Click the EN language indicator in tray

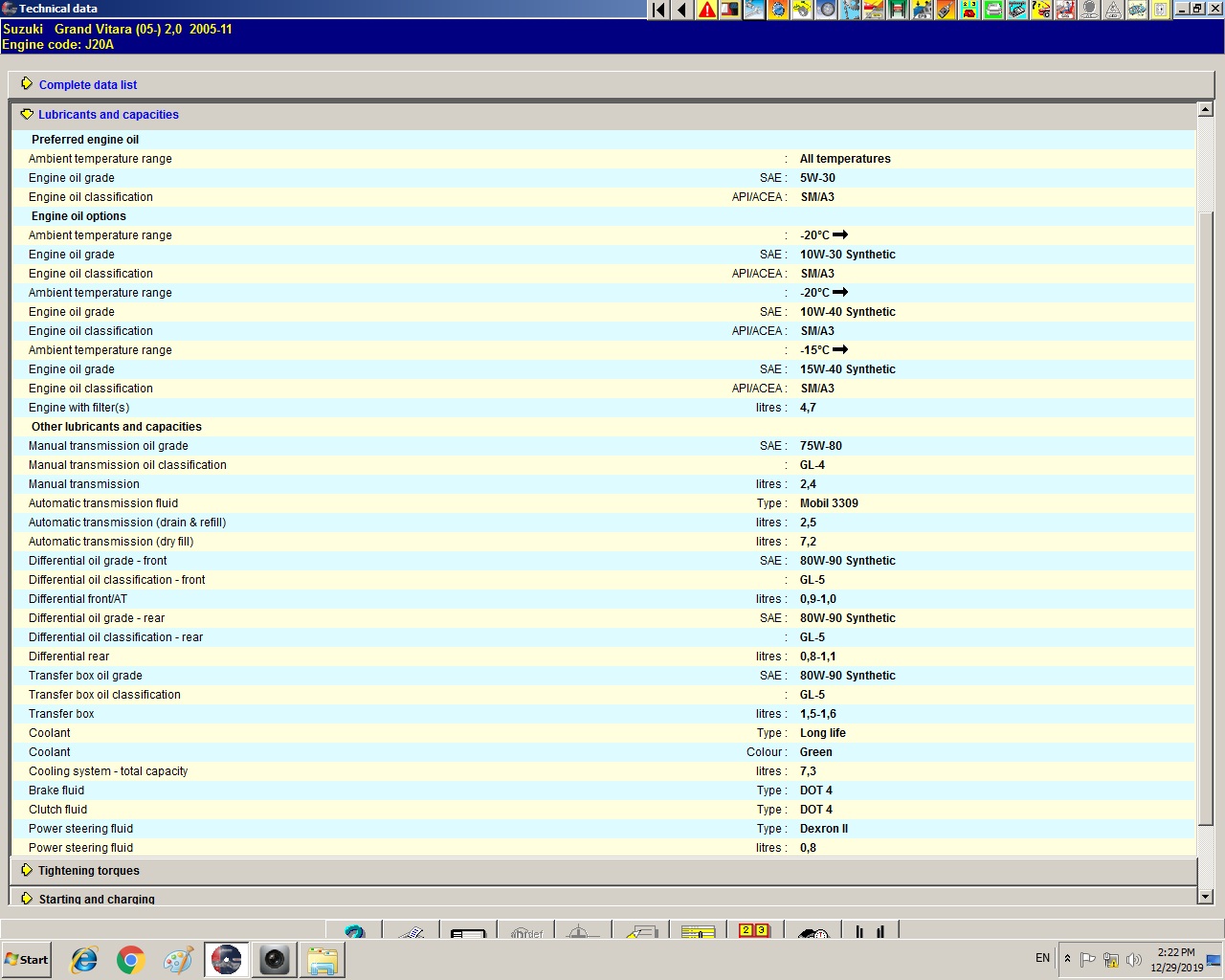point(1042,958)
